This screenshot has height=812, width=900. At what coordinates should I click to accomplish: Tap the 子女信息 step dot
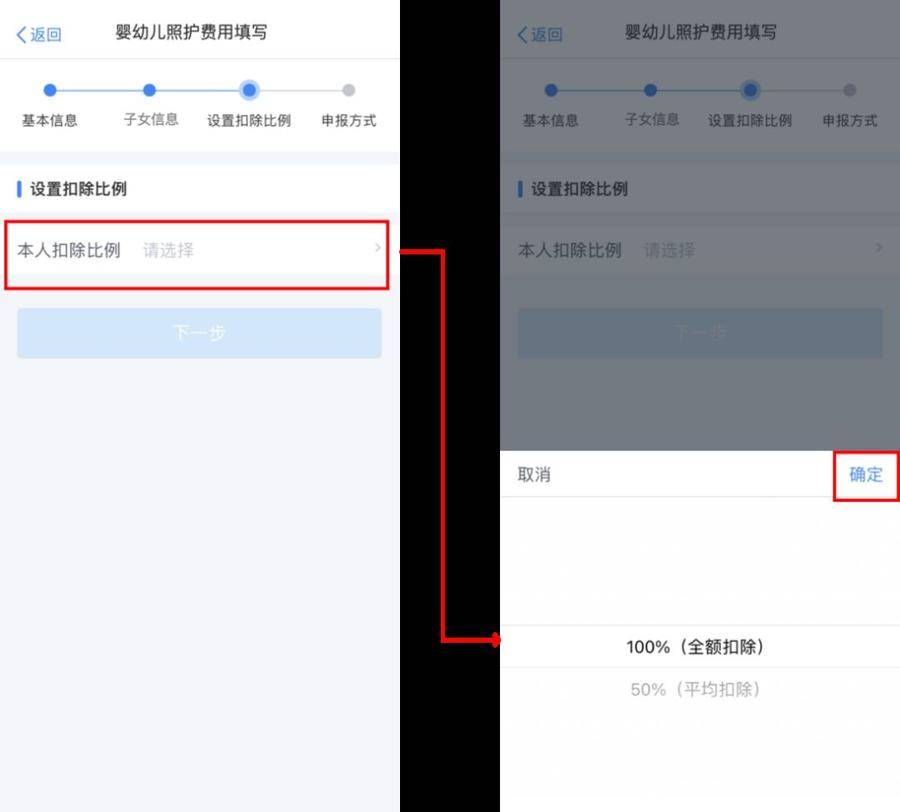[x=150, y=89]
